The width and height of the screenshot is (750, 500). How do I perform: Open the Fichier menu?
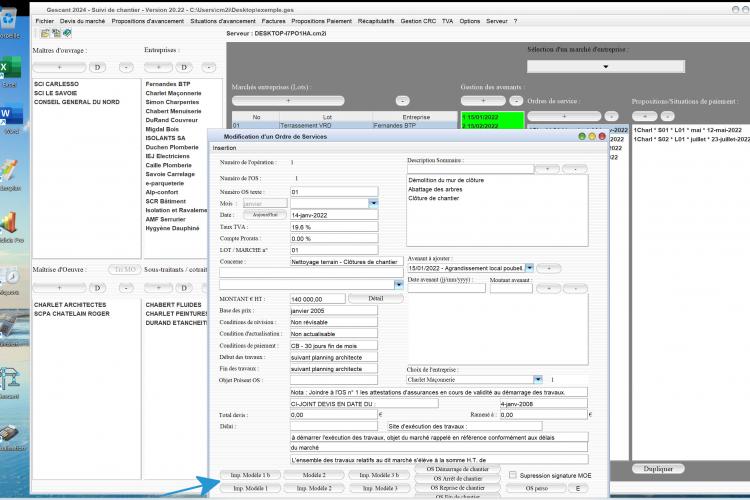point(44,21)
